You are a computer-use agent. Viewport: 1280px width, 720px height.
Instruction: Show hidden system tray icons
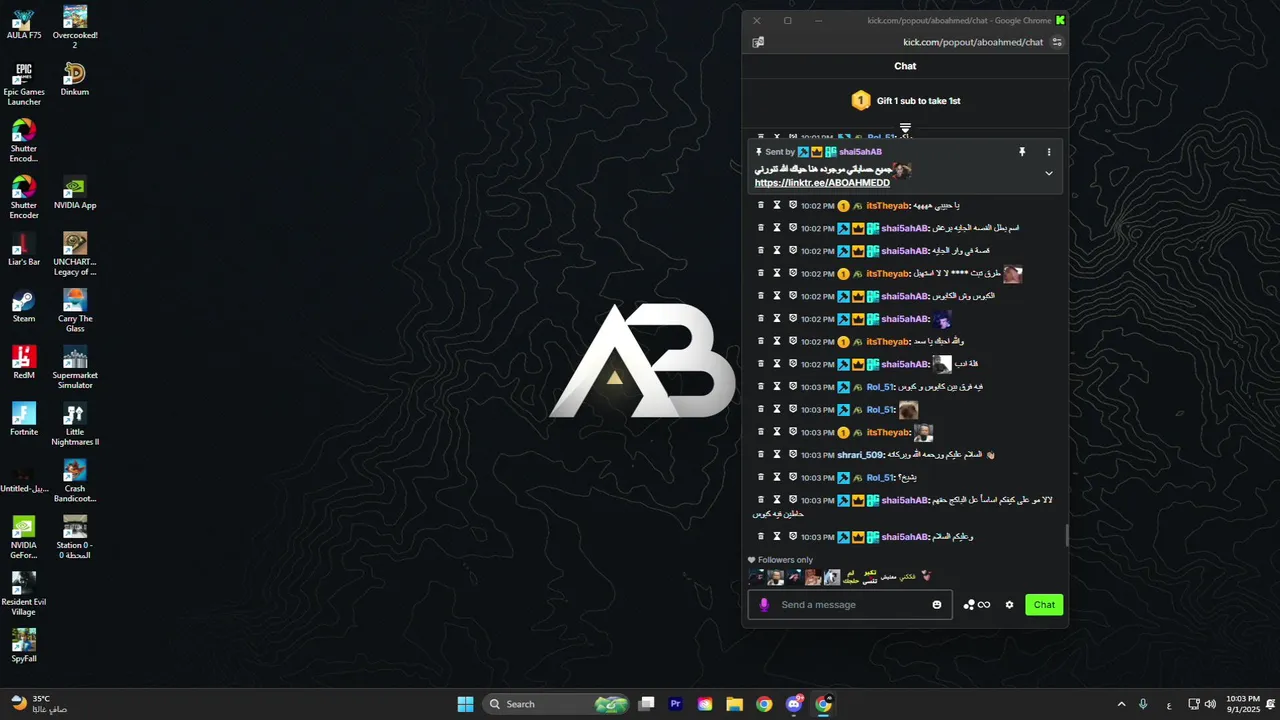1121,704
